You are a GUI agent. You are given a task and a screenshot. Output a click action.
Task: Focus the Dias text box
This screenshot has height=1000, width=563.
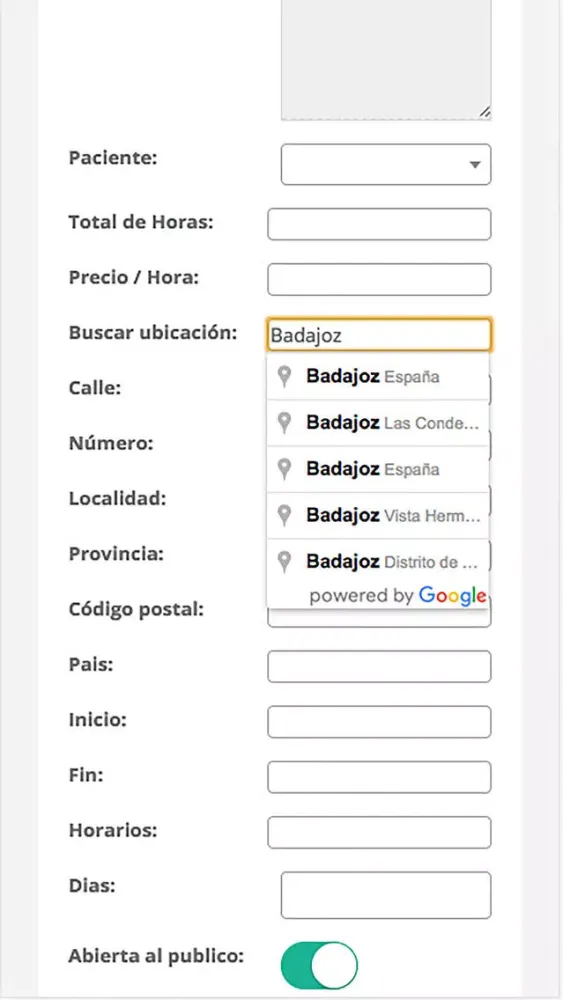point(386,895)
